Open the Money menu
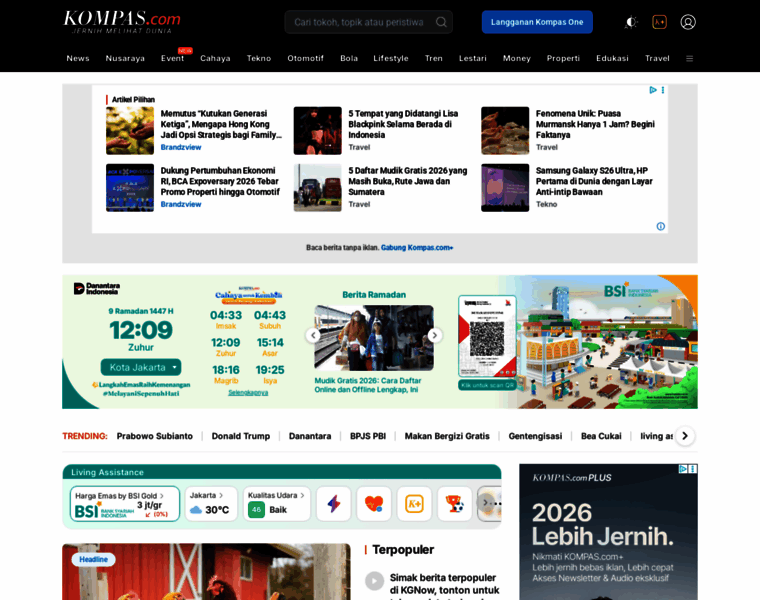The width and height of the screenshot is (760, 600). 517,58
